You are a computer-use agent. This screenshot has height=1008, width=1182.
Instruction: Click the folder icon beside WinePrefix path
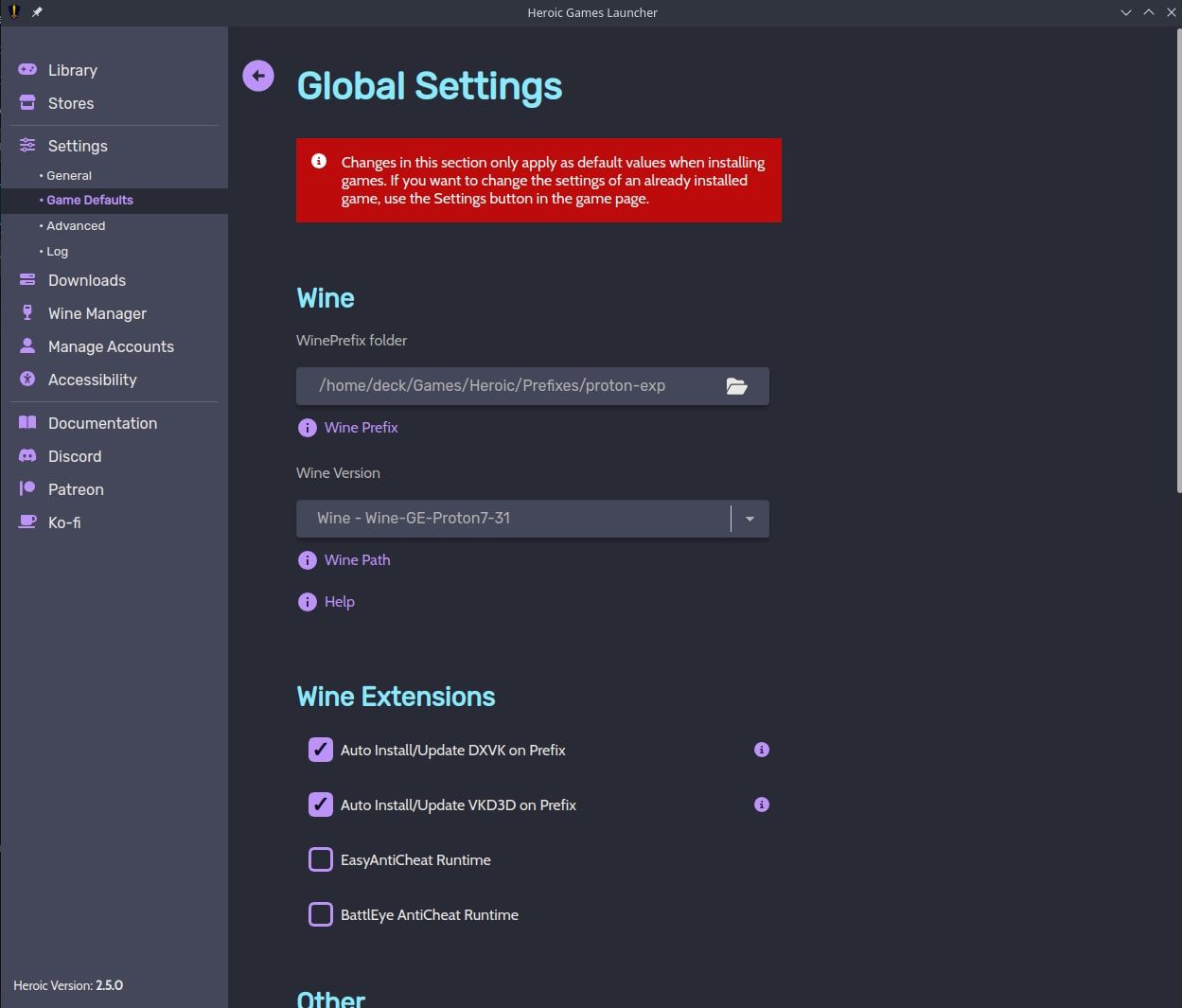(737, 385)
